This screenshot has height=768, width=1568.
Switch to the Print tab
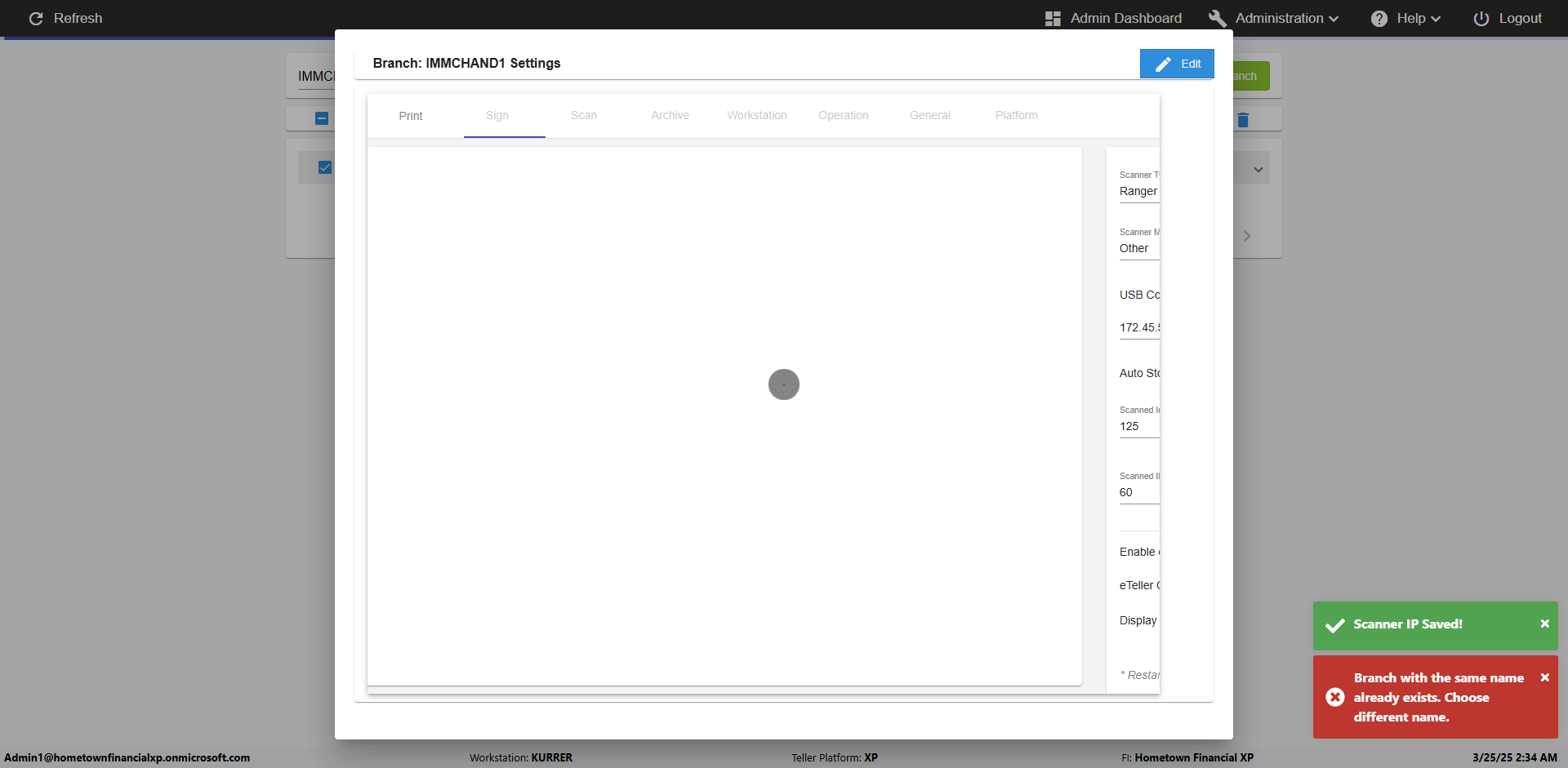(411, 116)
